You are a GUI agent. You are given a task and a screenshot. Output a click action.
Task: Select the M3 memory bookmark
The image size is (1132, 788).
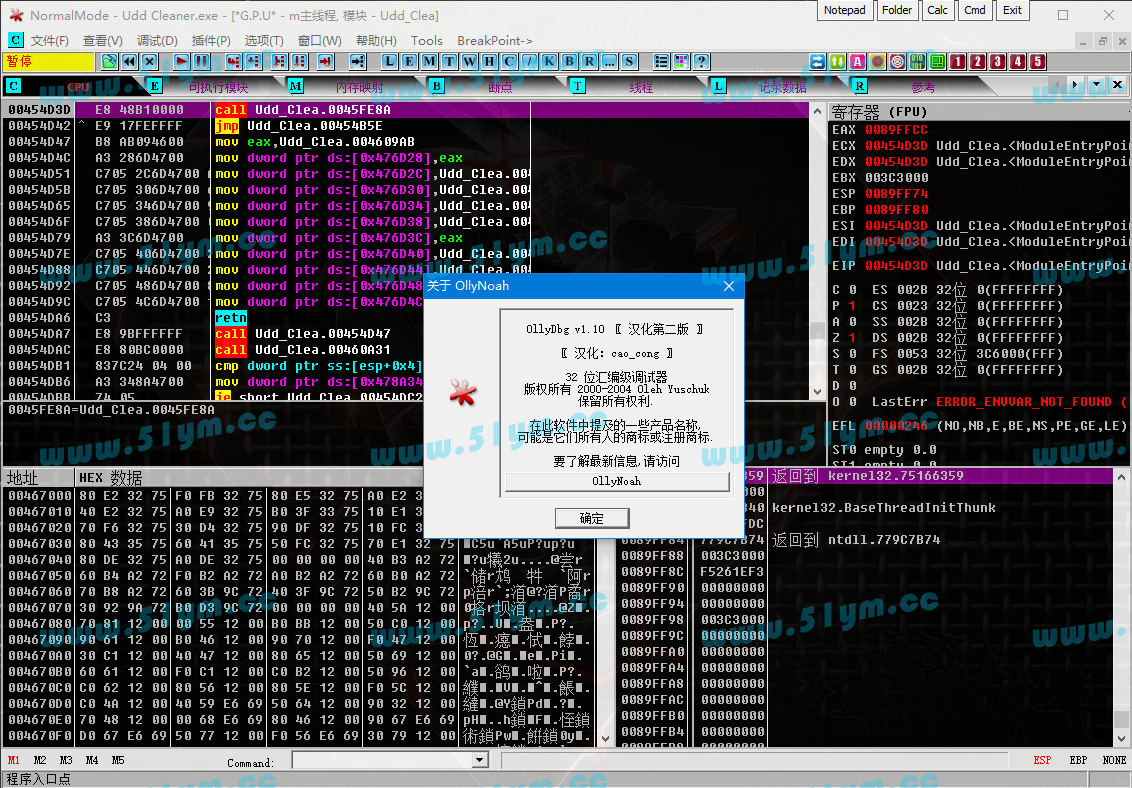[x=66, y=761]
